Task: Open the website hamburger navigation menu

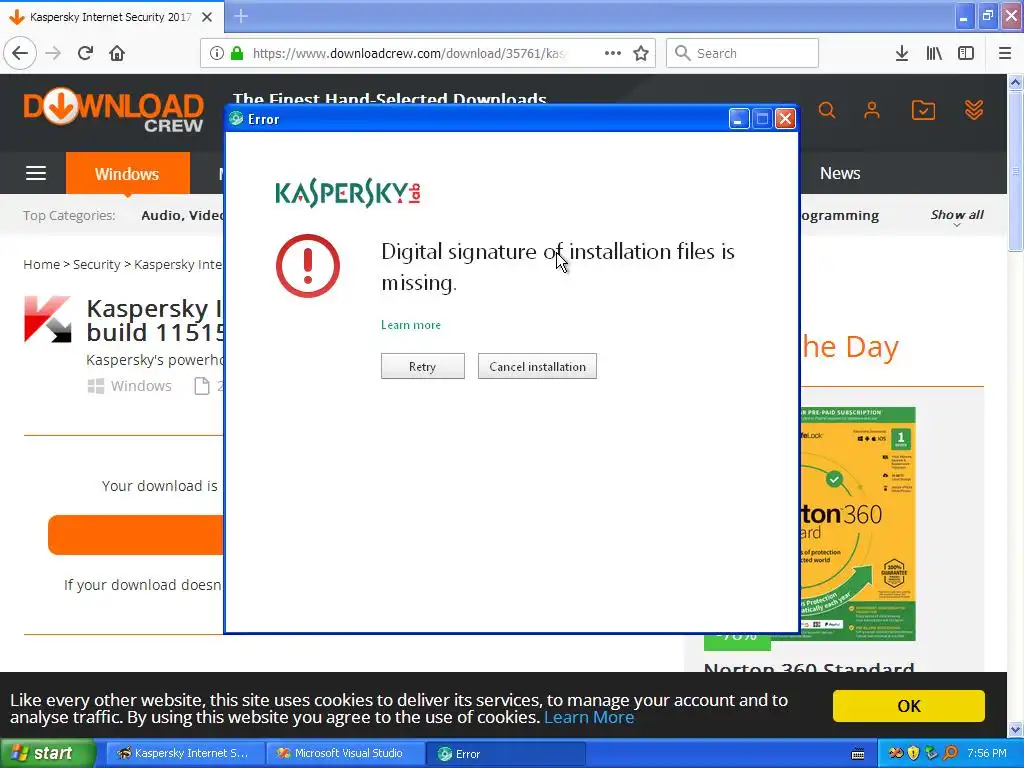Action: pyautogui.click(x=36, y=173)
